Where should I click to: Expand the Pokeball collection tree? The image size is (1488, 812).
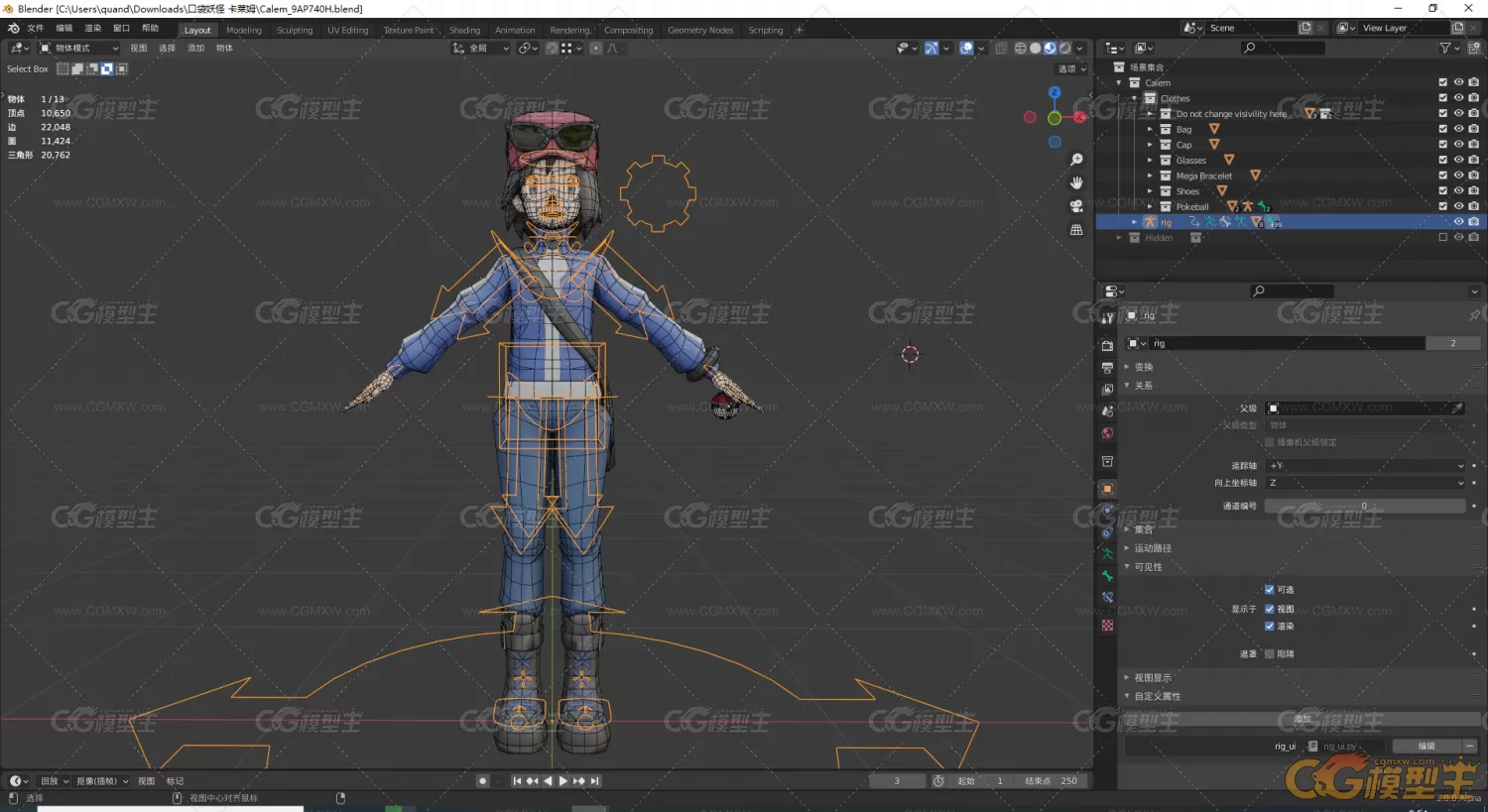[x=1150, y=206]
